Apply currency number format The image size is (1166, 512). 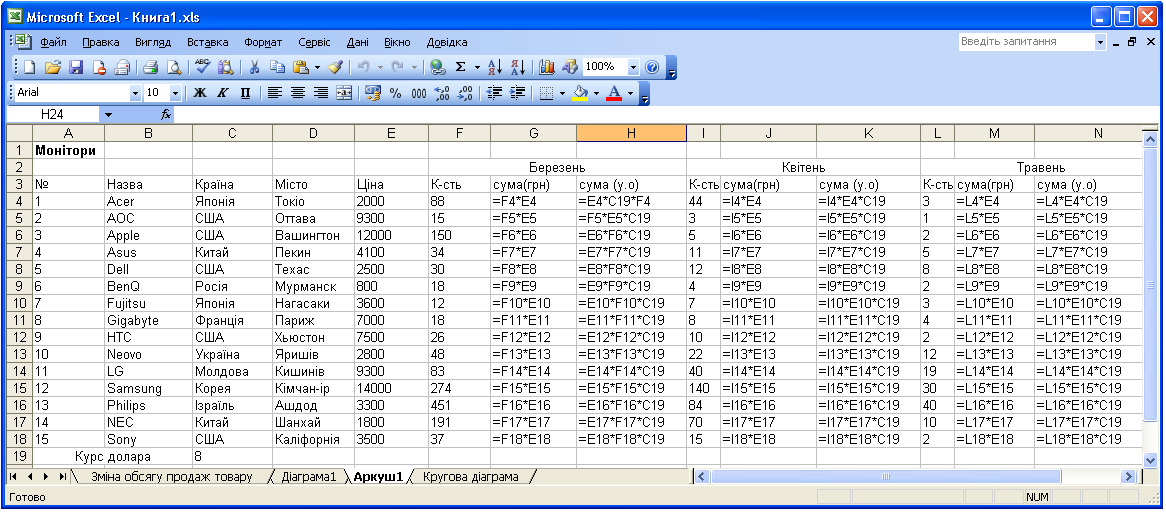pos(373,93)
